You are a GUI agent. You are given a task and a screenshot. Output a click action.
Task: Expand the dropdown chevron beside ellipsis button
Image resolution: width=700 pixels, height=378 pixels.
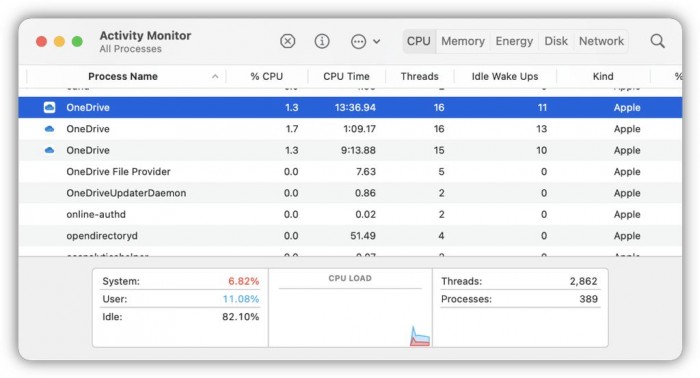click(376, 42)
